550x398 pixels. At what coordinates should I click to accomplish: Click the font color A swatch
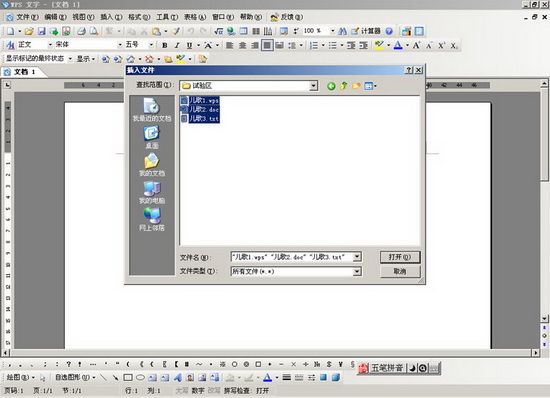click(398, 45)
